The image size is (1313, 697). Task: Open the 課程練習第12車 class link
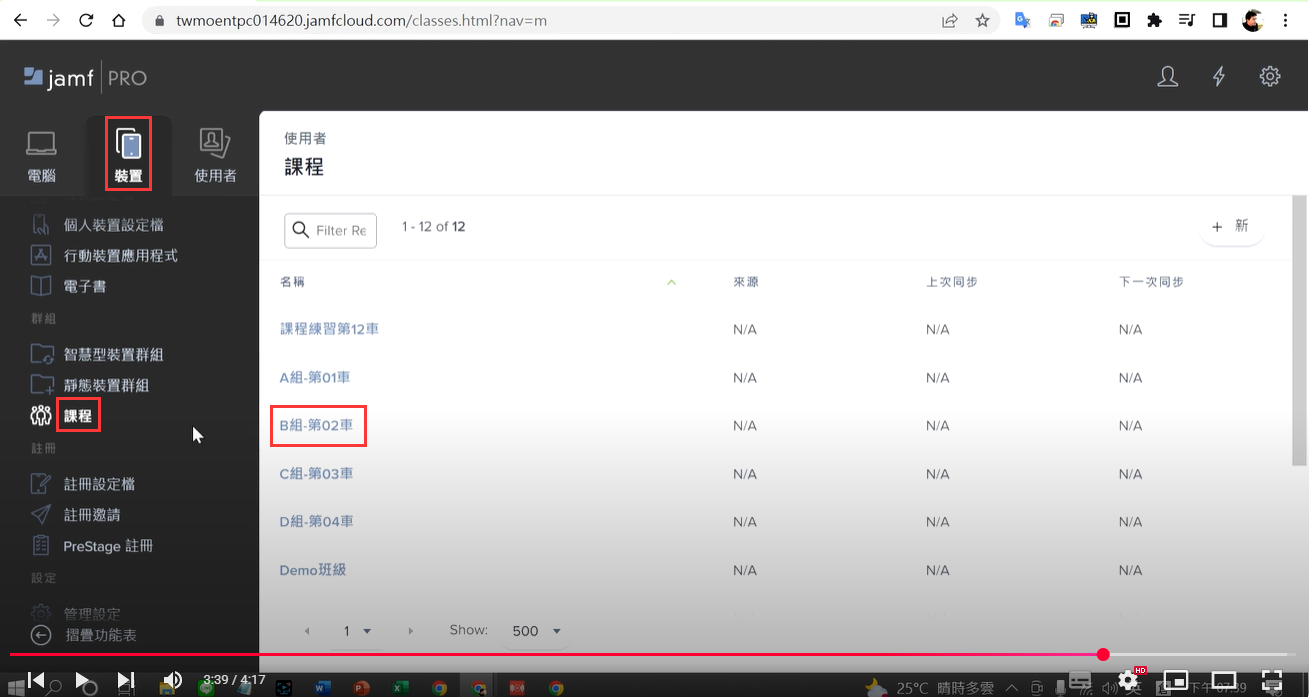329,329
